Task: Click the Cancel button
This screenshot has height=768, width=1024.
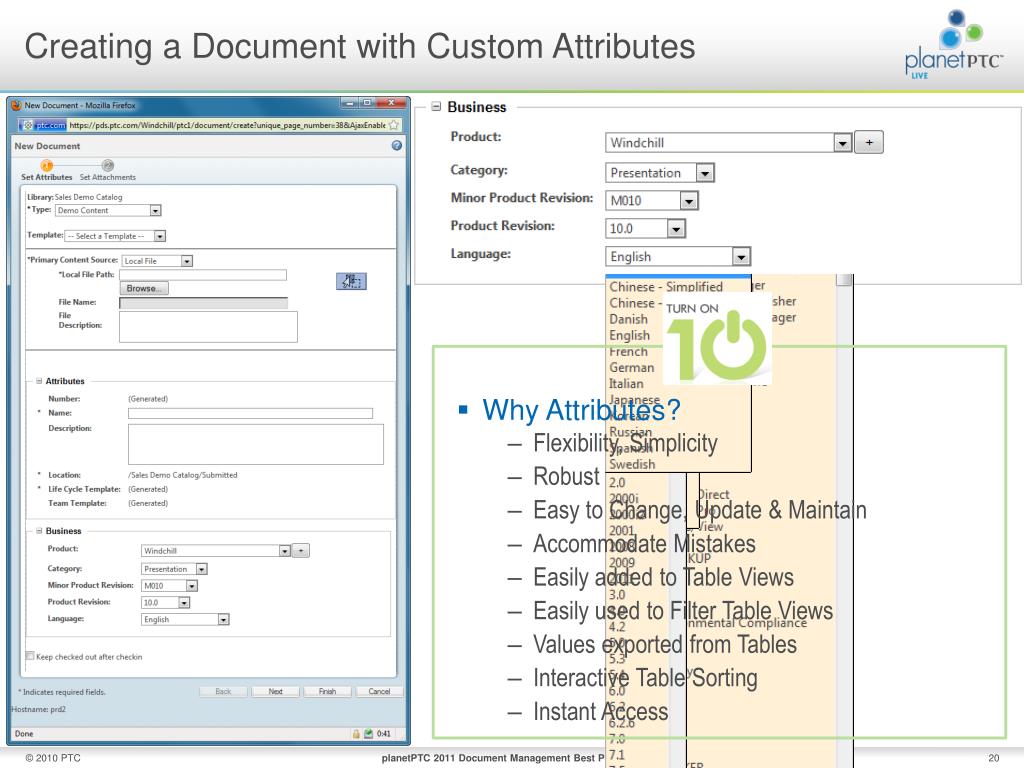Action: pos(379,691)
